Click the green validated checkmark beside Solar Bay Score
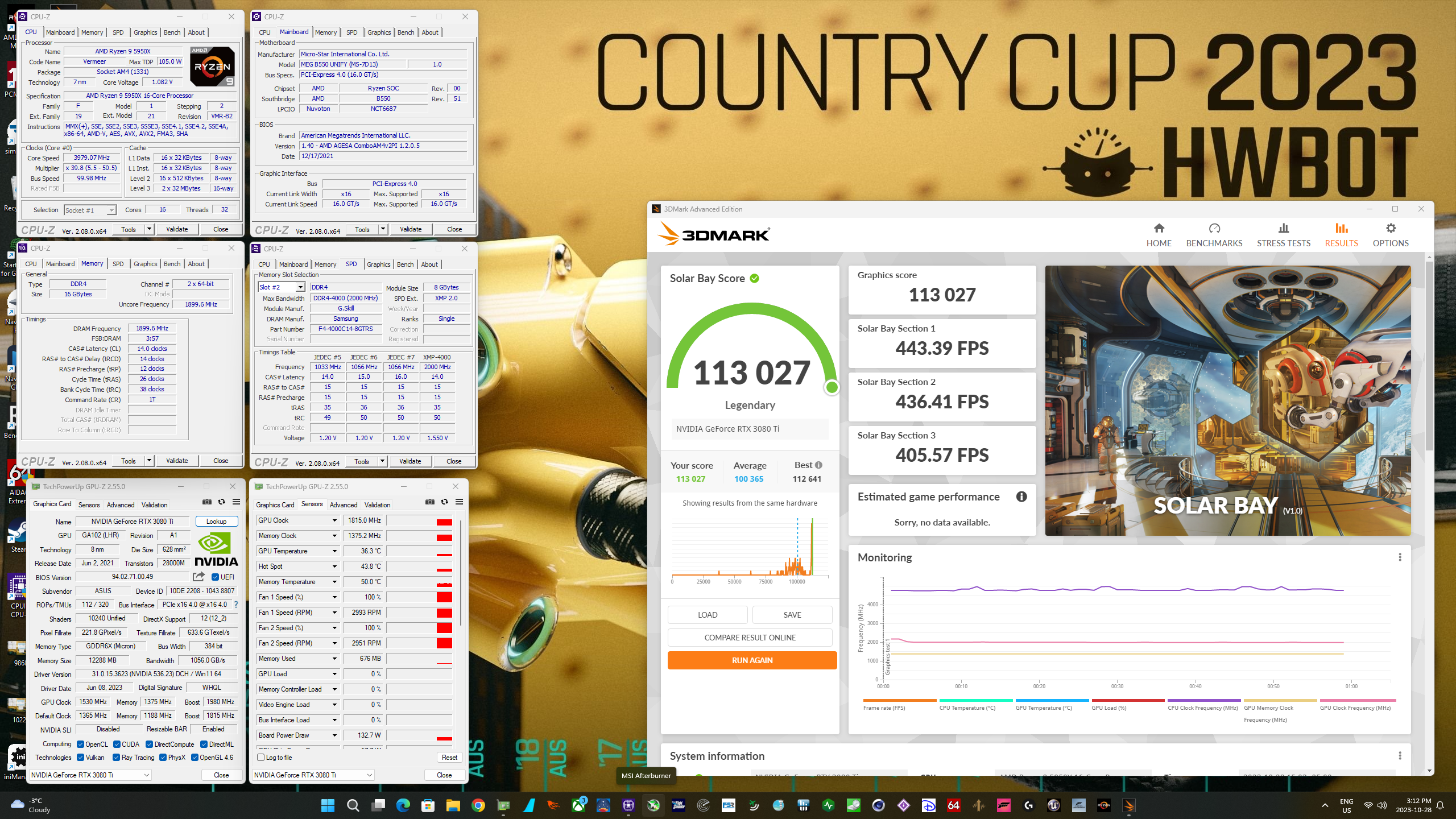 tap(754, 279)
